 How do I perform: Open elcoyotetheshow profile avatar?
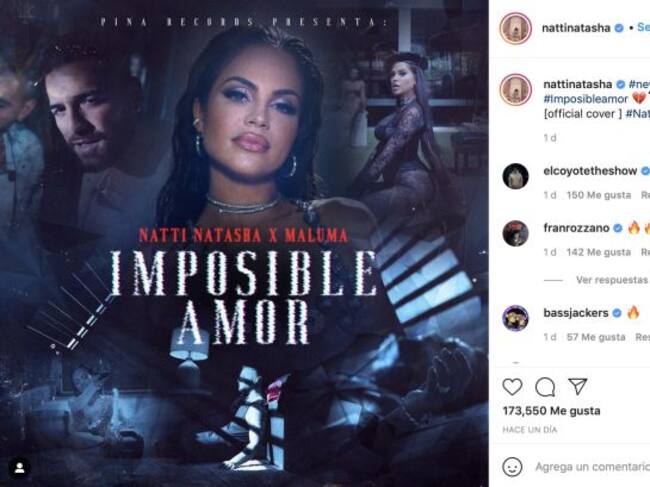(x=516, y=176)
